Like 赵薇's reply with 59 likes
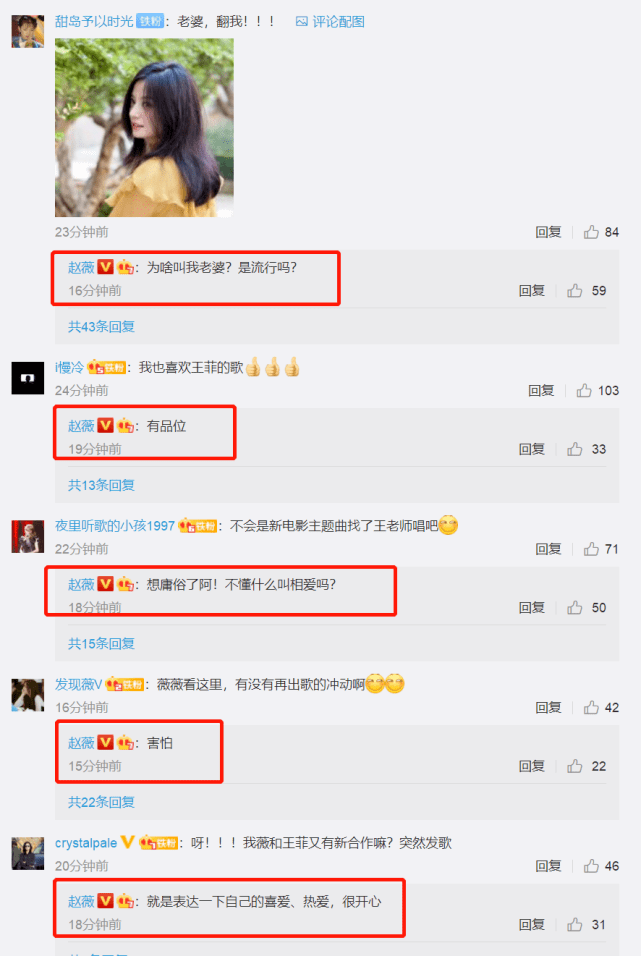The height and width of the screenshot is (956, 641). point(575,291)
